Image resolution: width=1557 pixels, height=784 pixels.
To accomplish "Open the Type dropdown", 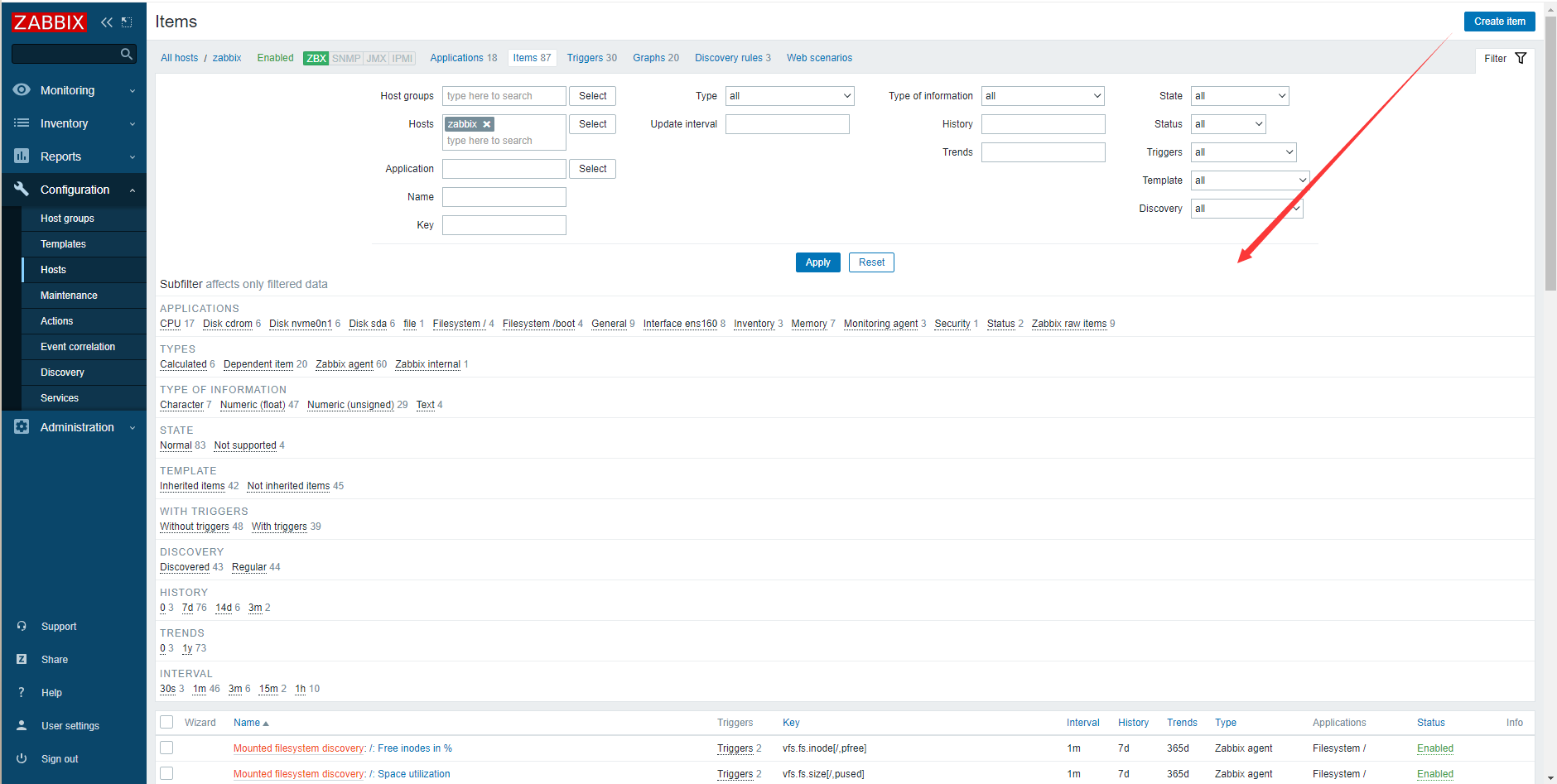I will tap(789, 96).
